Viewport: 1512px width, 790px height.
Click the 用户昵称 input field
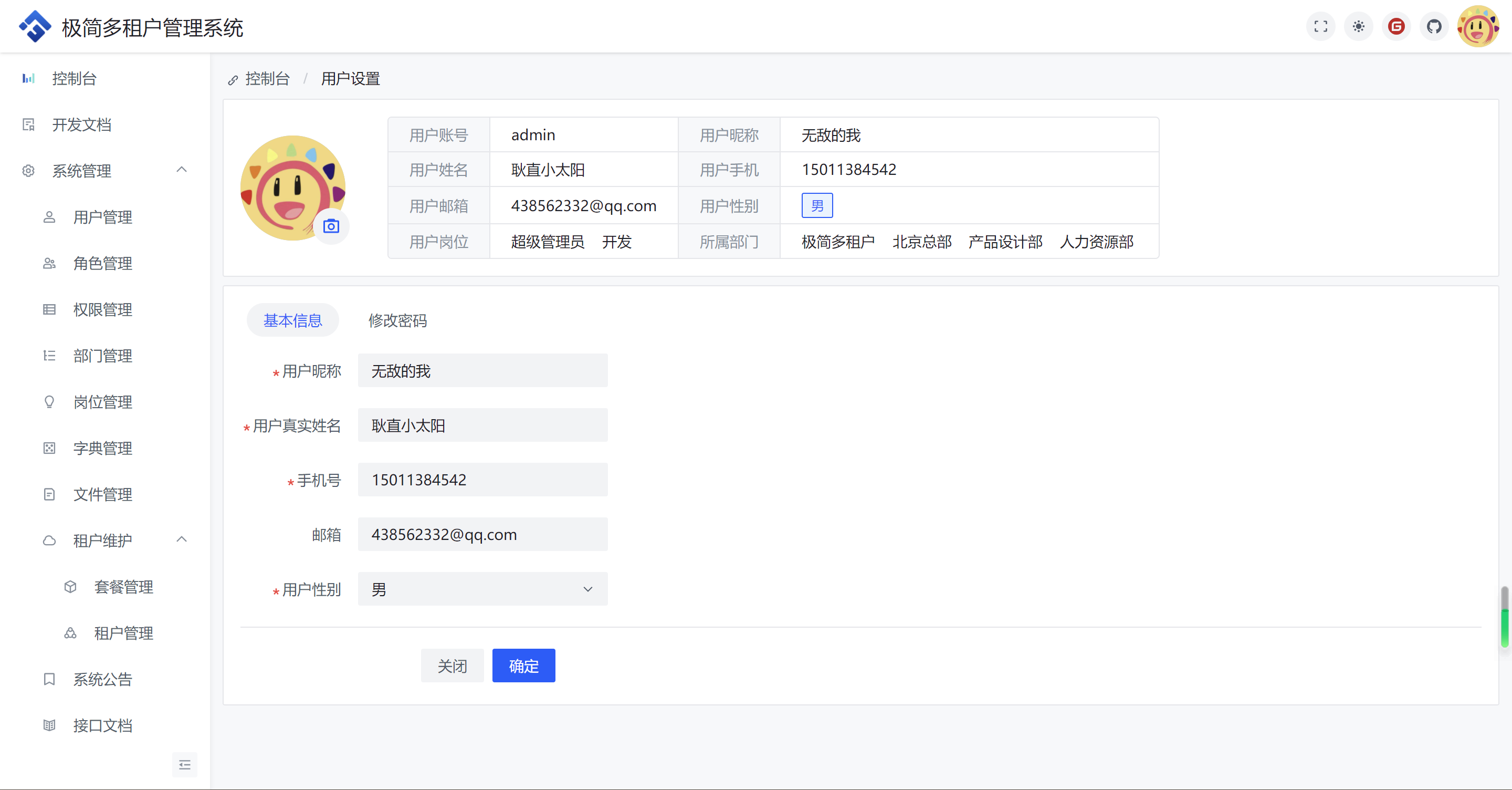pyautogui.click(x=482, y=371)
